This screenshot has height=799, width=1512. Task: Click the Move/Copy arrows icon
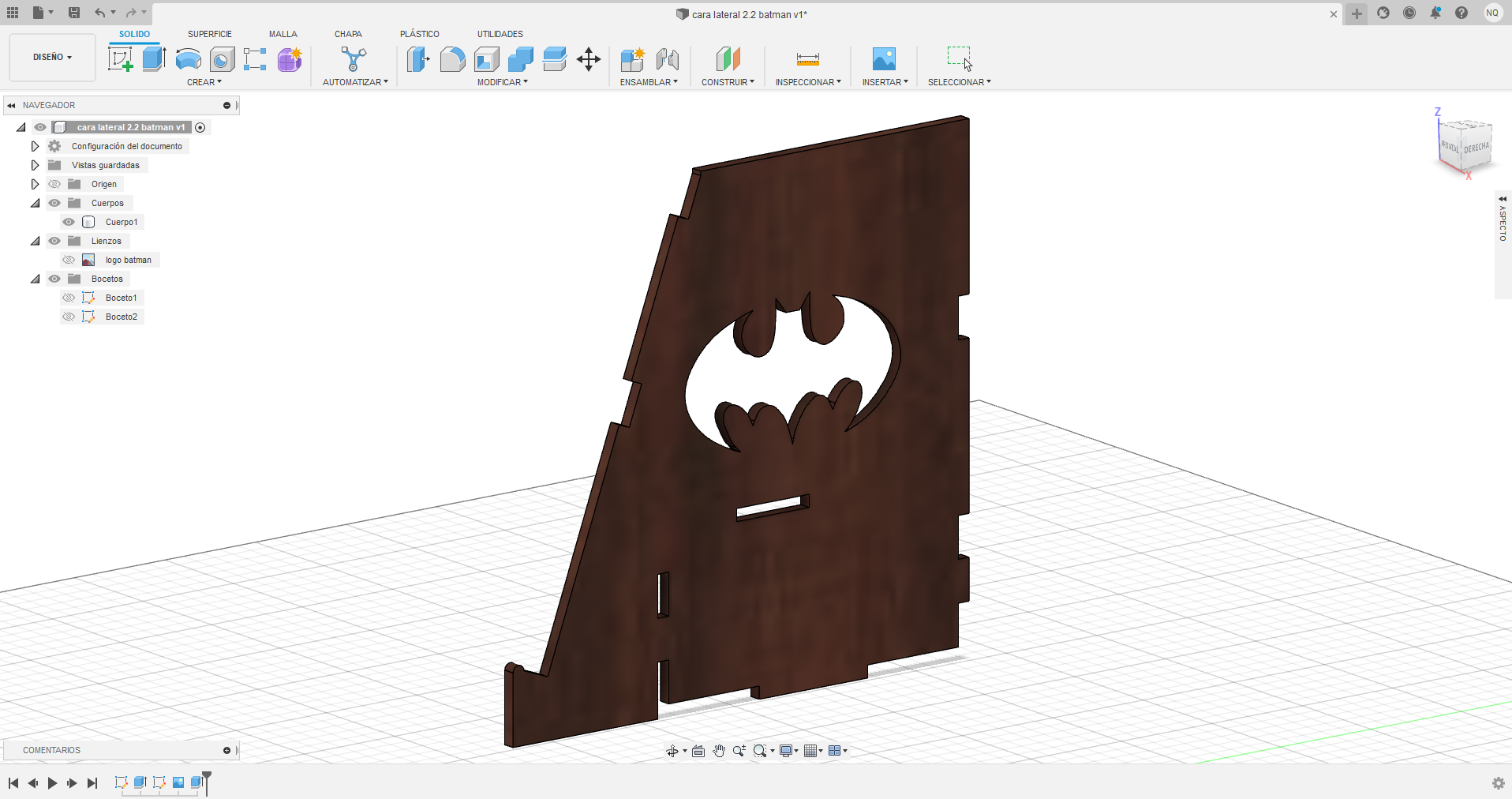pyautogui.click(x=589, y=59)
